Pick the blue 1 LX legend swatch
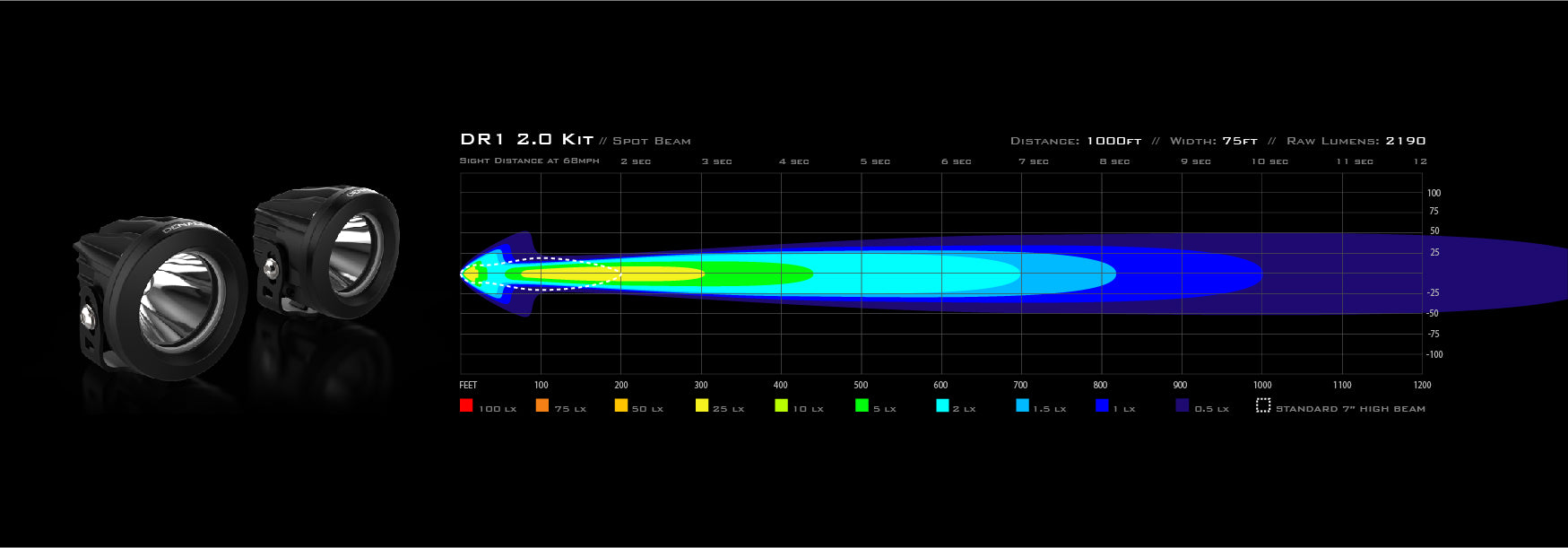 [x=1102, y=405]
